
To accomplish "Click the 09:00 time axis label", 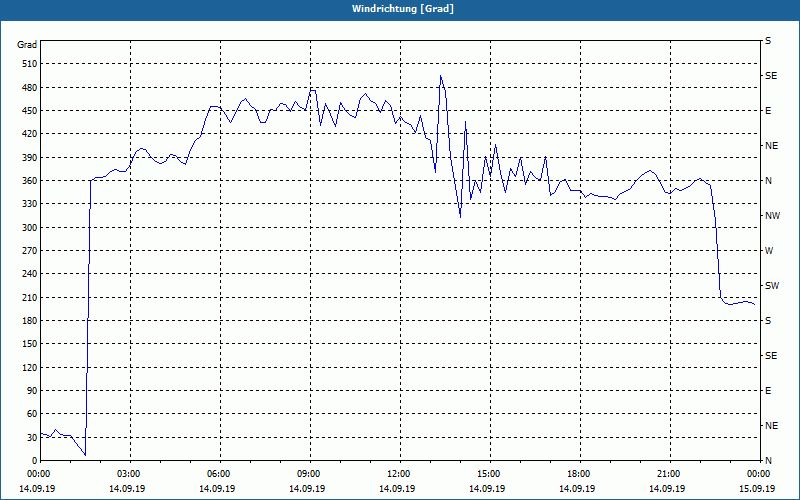I will click(x=308, y=474).
